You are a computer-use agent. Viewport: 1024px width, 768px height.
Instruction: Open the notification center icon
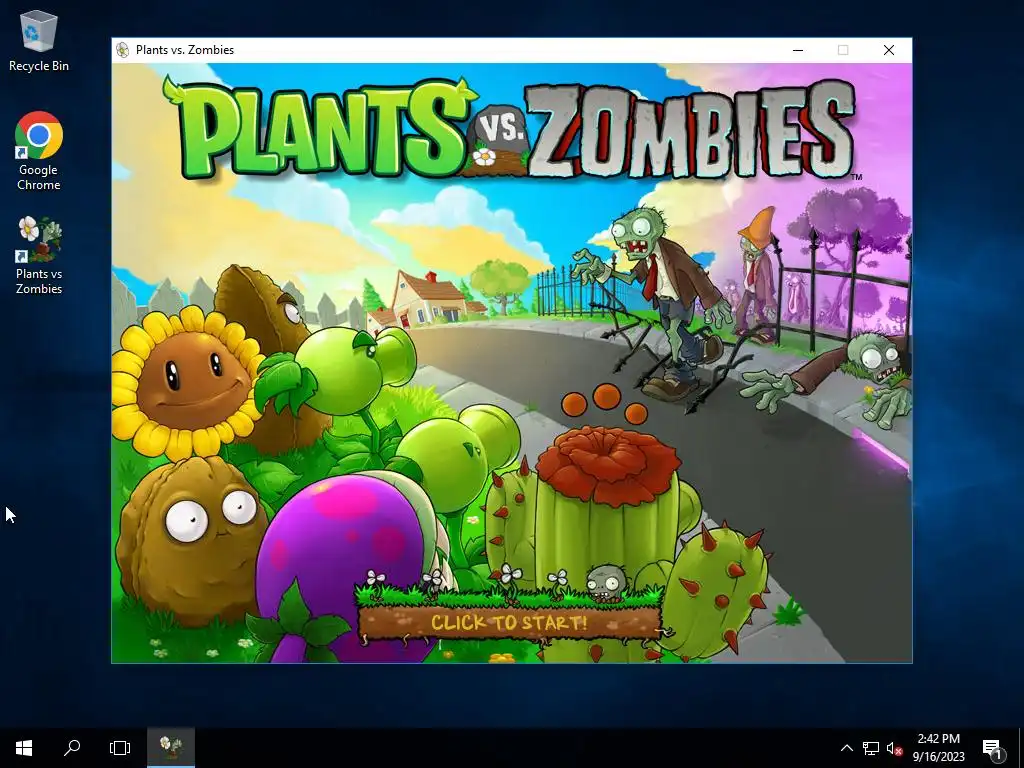point(993,748)
